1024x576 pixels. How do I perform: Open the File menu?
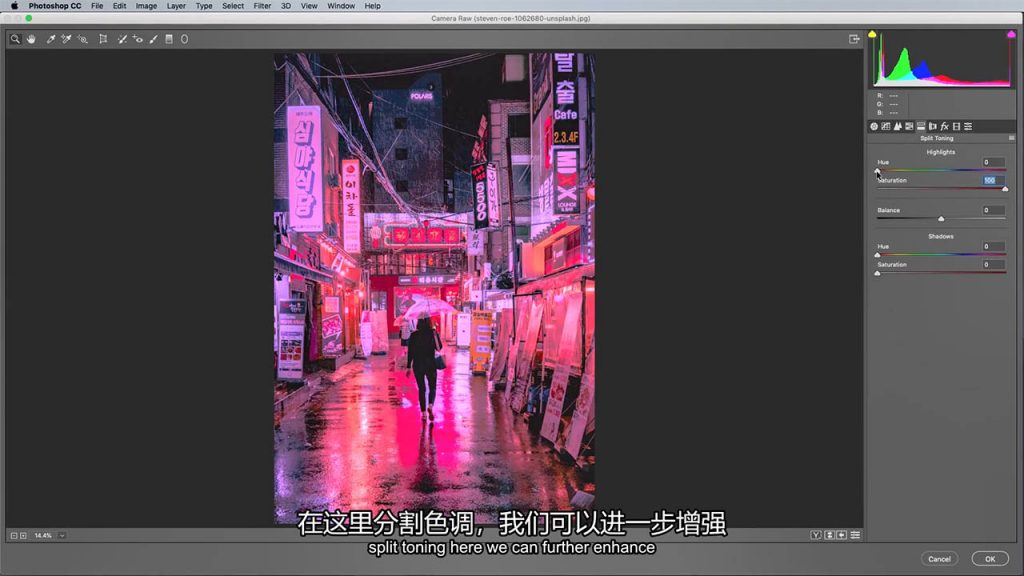(x=97, y=6)
